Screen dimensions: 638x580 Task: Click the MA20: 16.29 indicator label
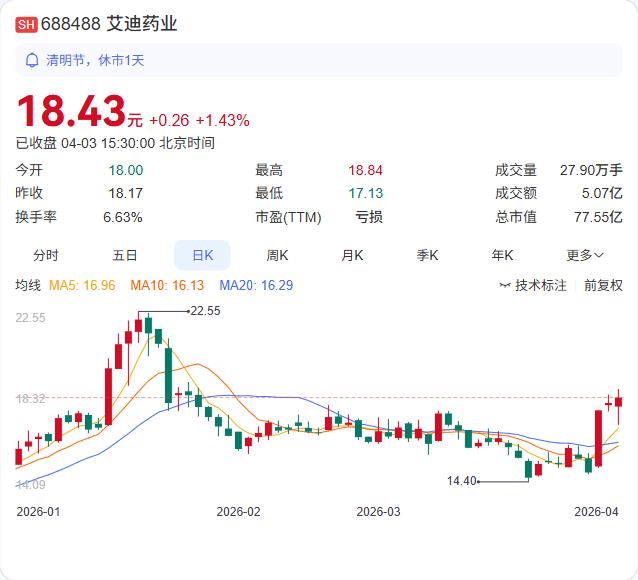[256, 285]
